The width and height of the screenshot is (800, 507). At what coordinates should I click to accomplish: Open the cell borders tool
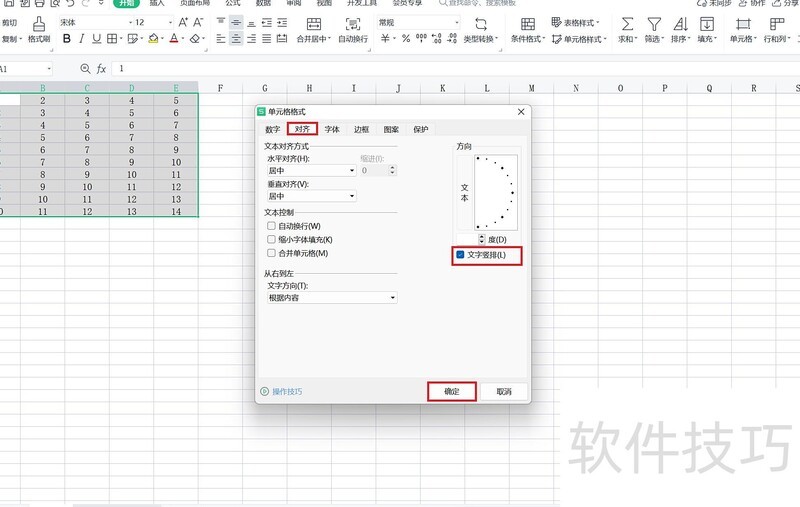(x=112, y=38)
